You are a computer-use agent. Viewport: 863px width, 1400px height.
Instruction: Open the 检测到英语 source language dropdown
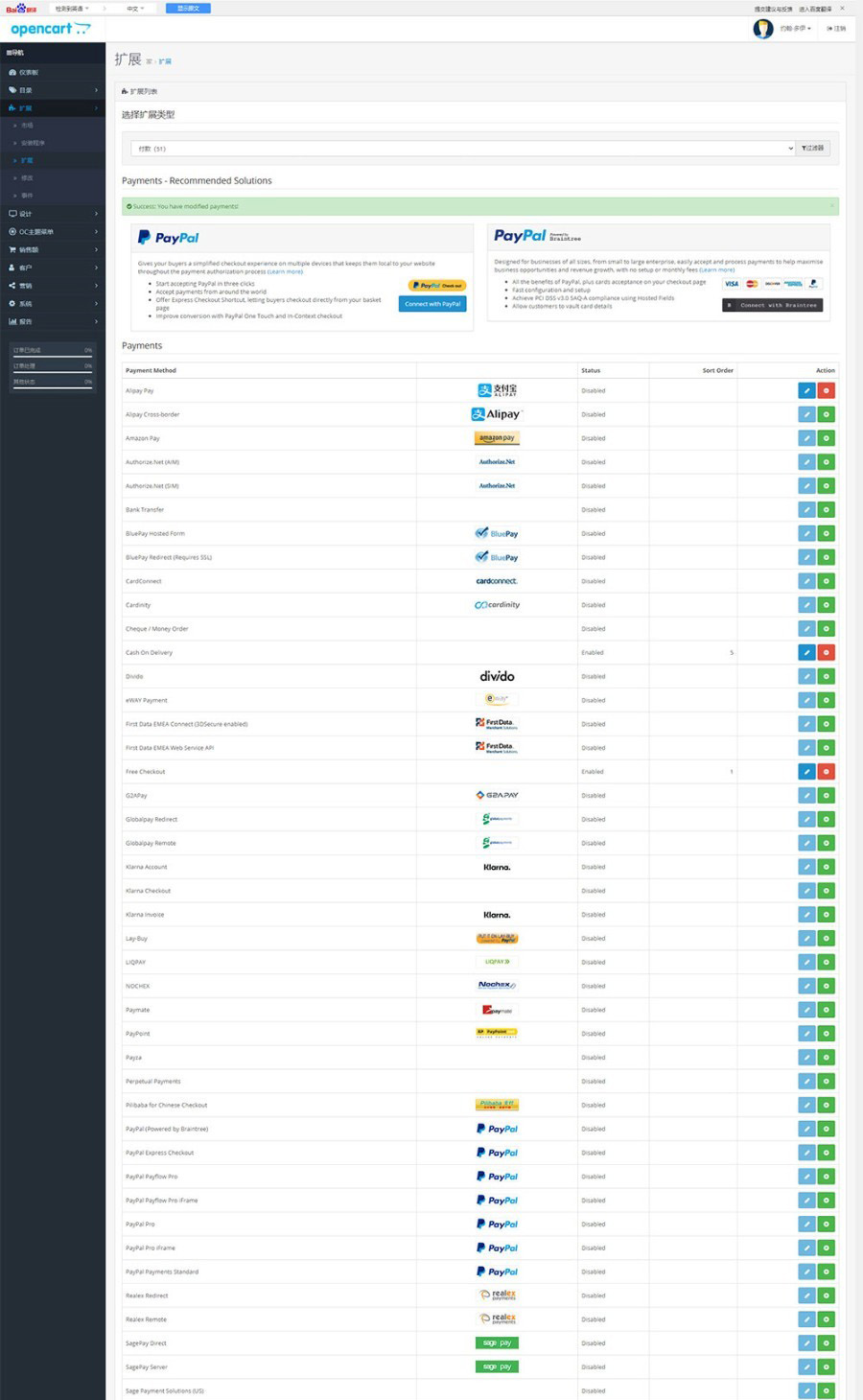(x=72, y=8)
